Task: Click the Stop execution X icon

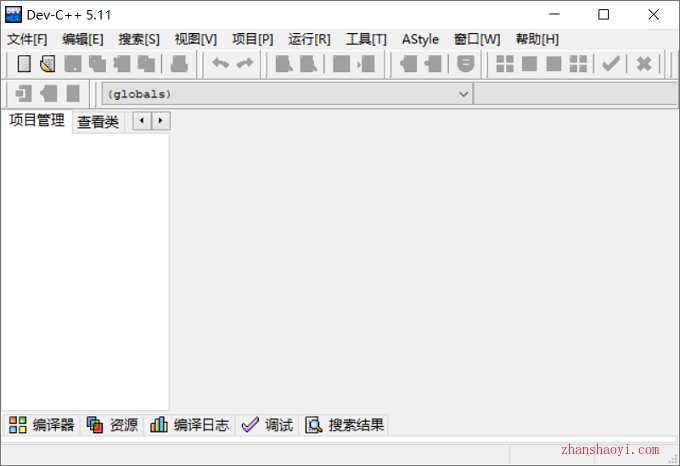Action: coord(644,64)
